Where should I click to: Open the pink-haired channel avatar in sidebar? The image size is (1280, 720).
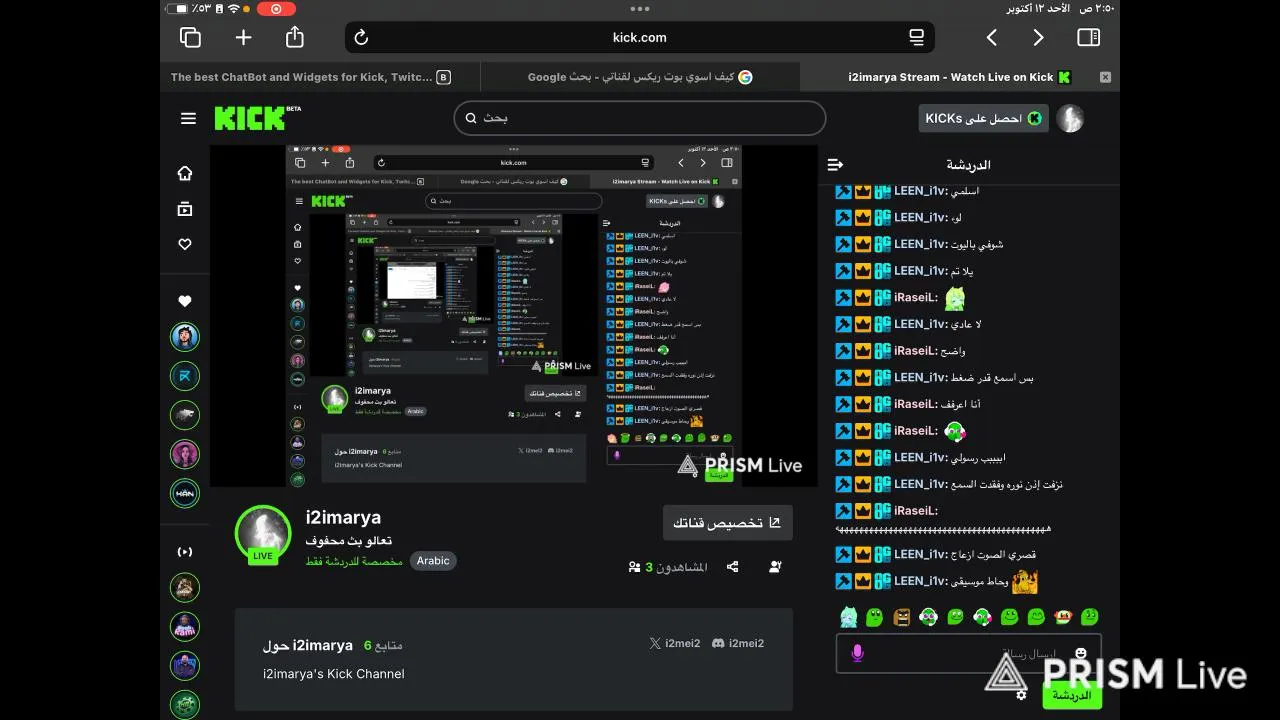pyautogui.click(x=185, y=454)
